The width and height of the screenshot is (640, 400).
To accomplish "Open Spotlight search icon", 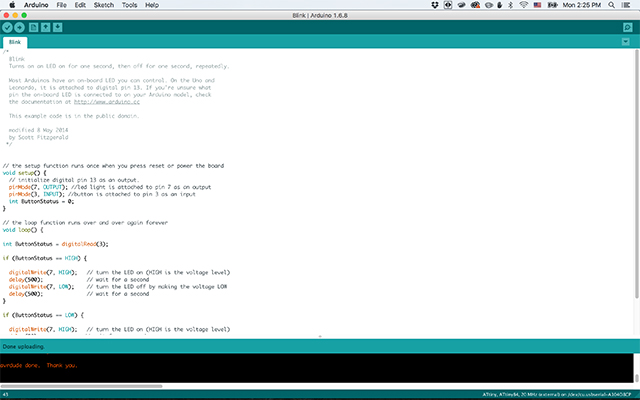I will [611, 5].
